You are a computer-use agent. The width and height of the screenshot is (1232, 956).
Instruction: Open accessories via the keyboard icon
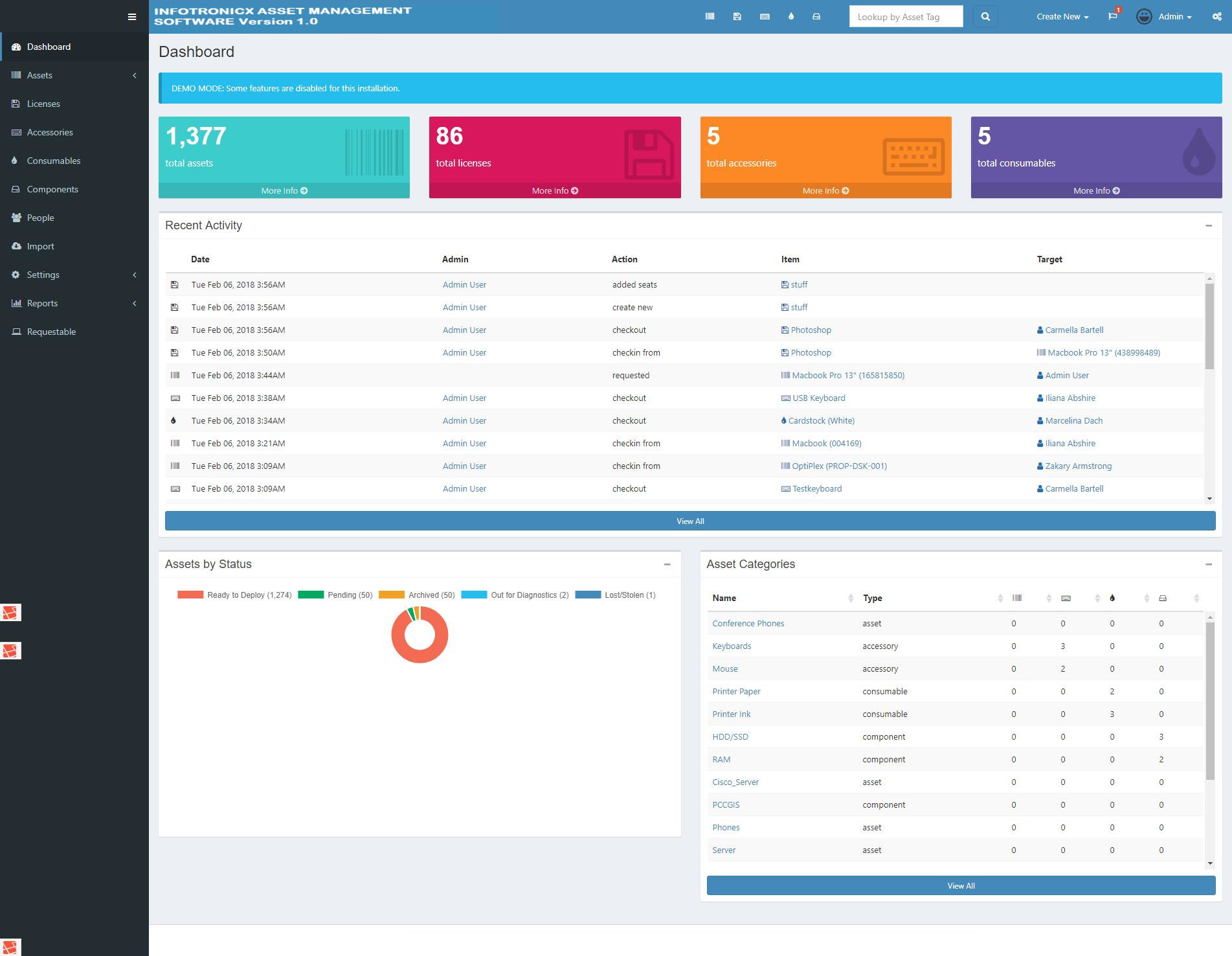(x=765, y=16)
